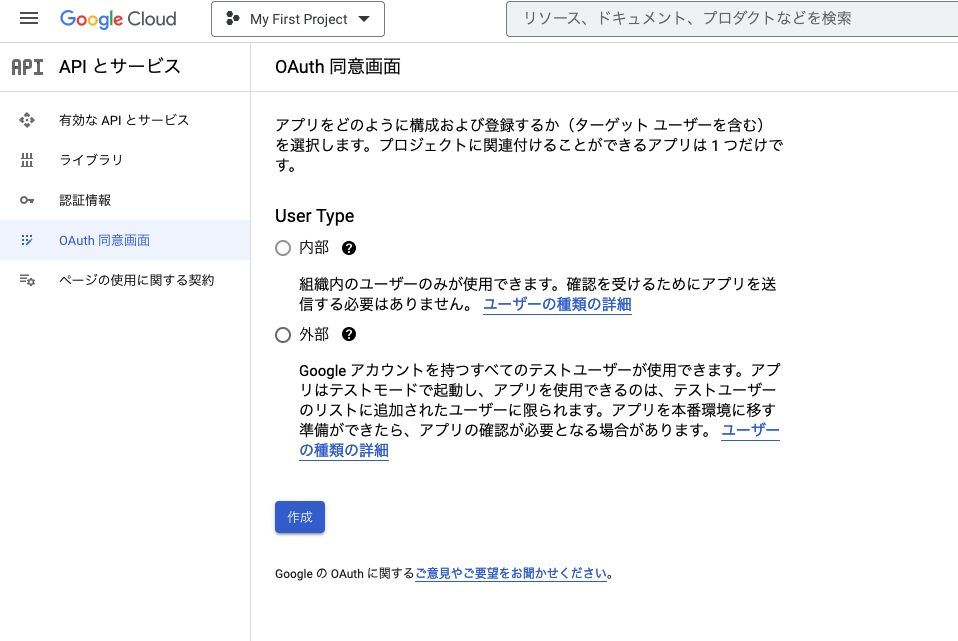The width and height of the screenshot is (958, 641).
Task: Select the 外部 user type radio button
Action: click(282, 334)
